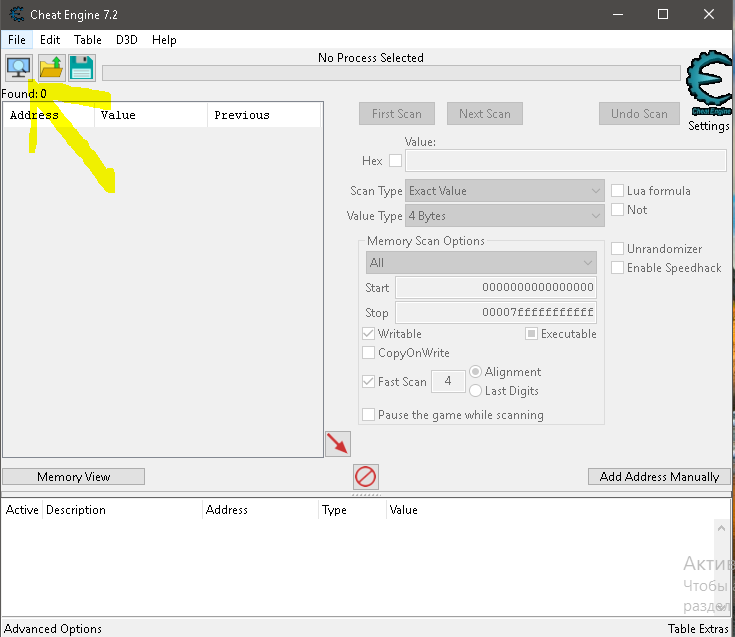Screen dimensions: 735x637
Task: Click the Value input field
Action: click(x=566, y=161)
